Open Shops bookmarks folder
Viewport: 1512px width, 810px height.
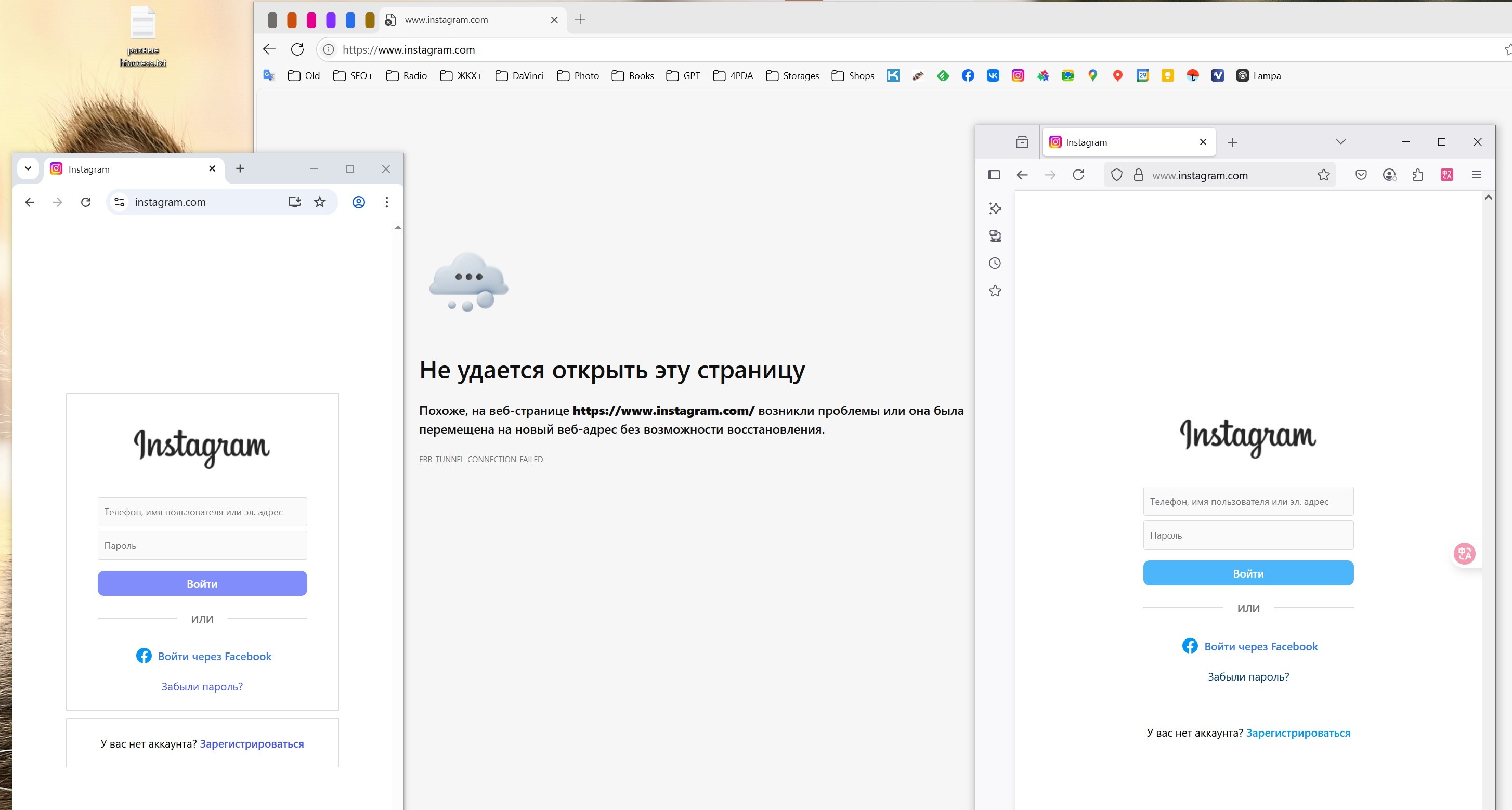[853, 76]
